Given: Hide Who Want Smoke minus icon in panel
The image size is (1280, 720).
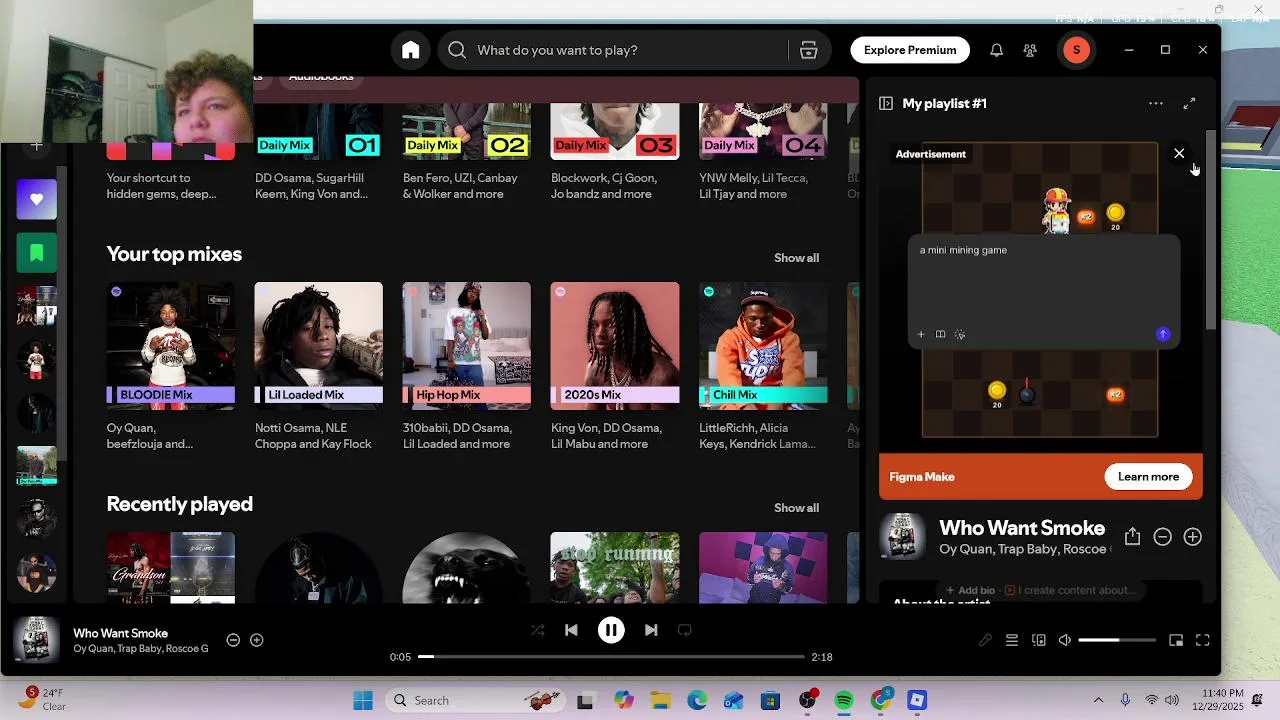Looking at the screenshot, I should [x=1162, y=537].
